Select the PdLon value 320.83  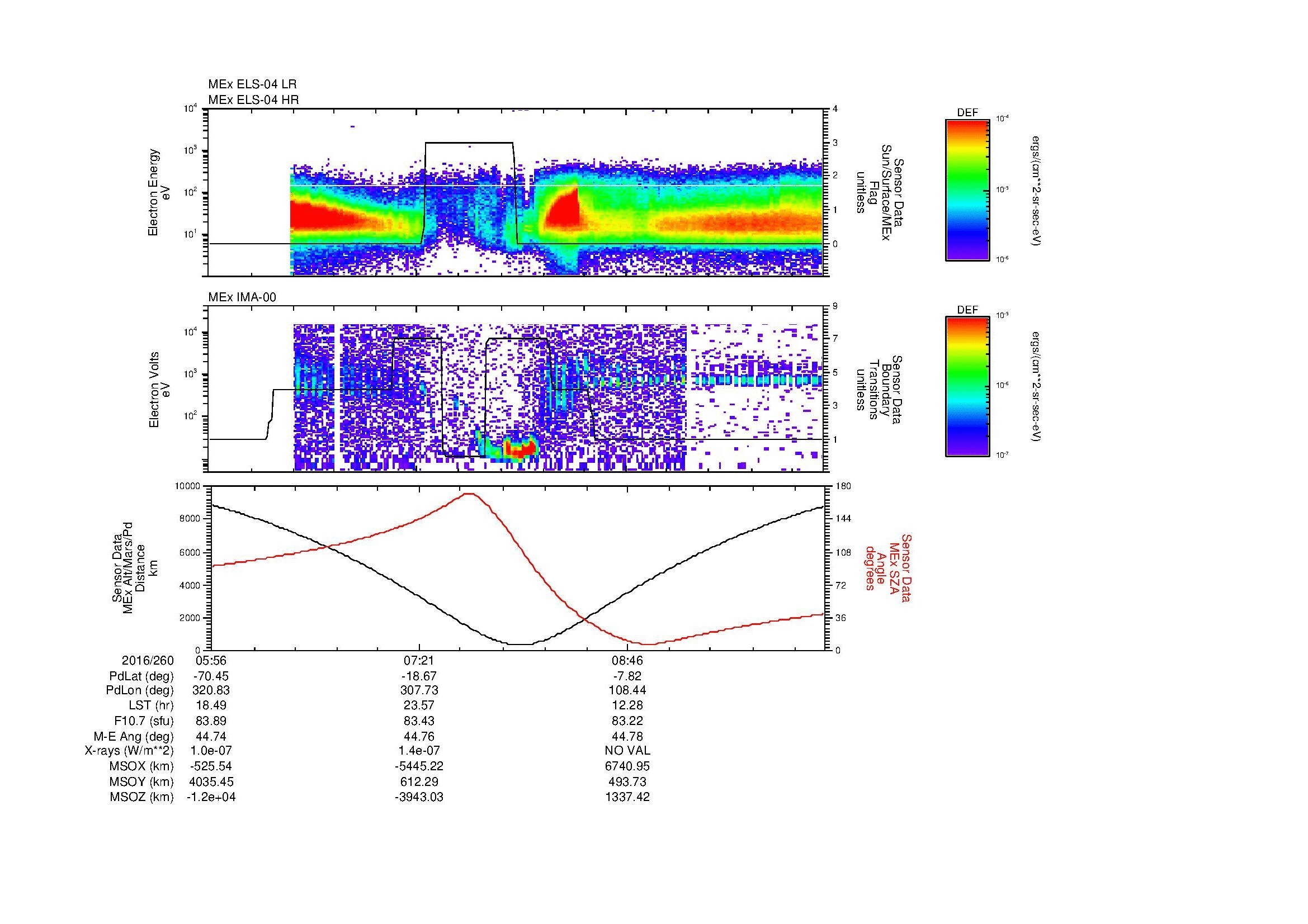pos(211,690)
